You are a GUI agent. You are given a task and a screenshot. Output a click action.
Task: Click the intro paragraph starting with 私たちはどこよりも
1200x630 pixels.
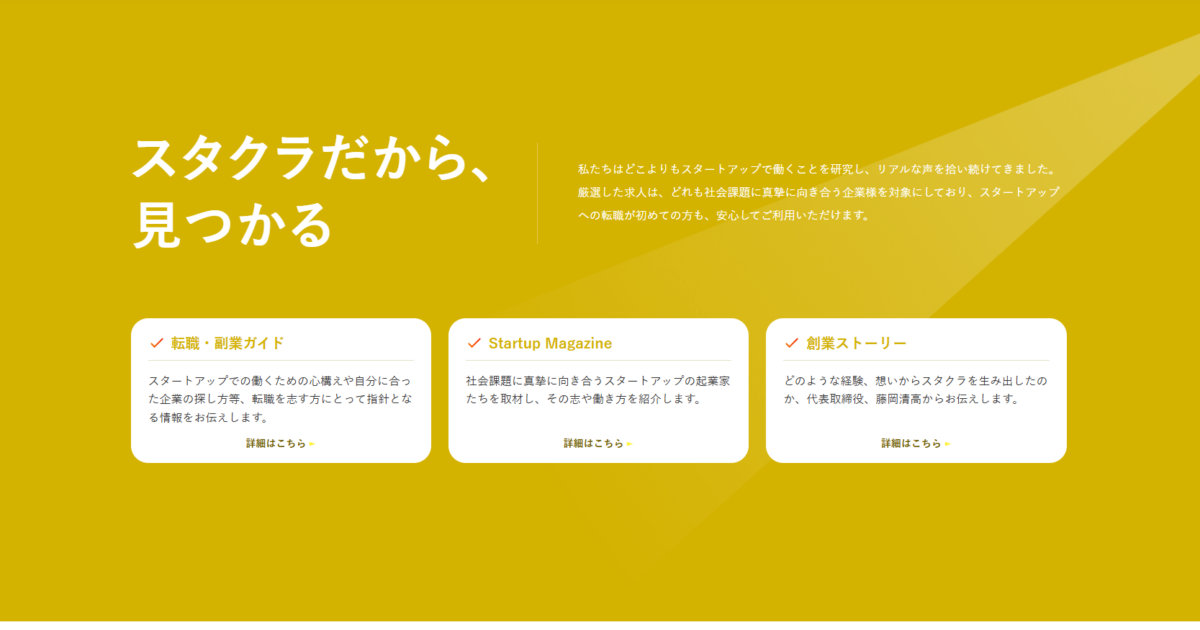[817, 169]
